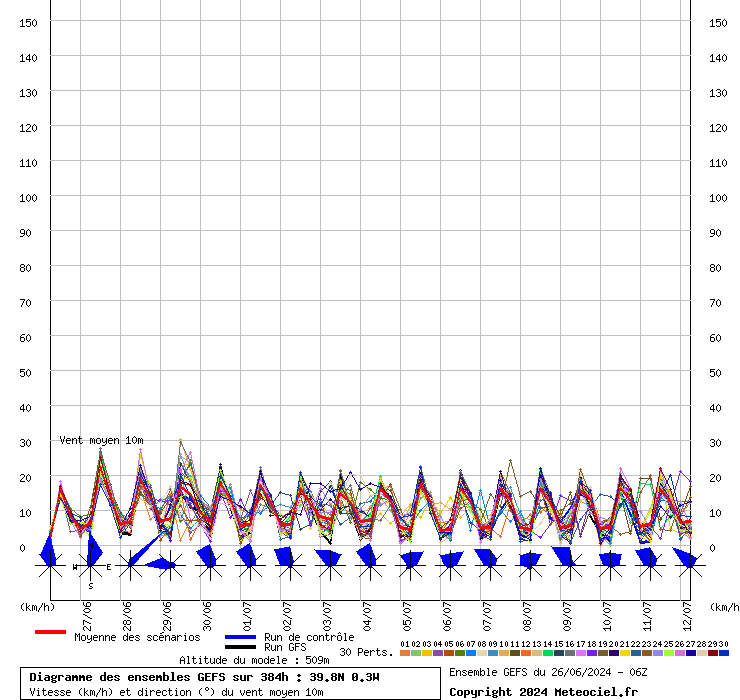This screenshot has height=700, width=740.
Task: Click the wind rose above the 01/07 label
Action: 249,565
